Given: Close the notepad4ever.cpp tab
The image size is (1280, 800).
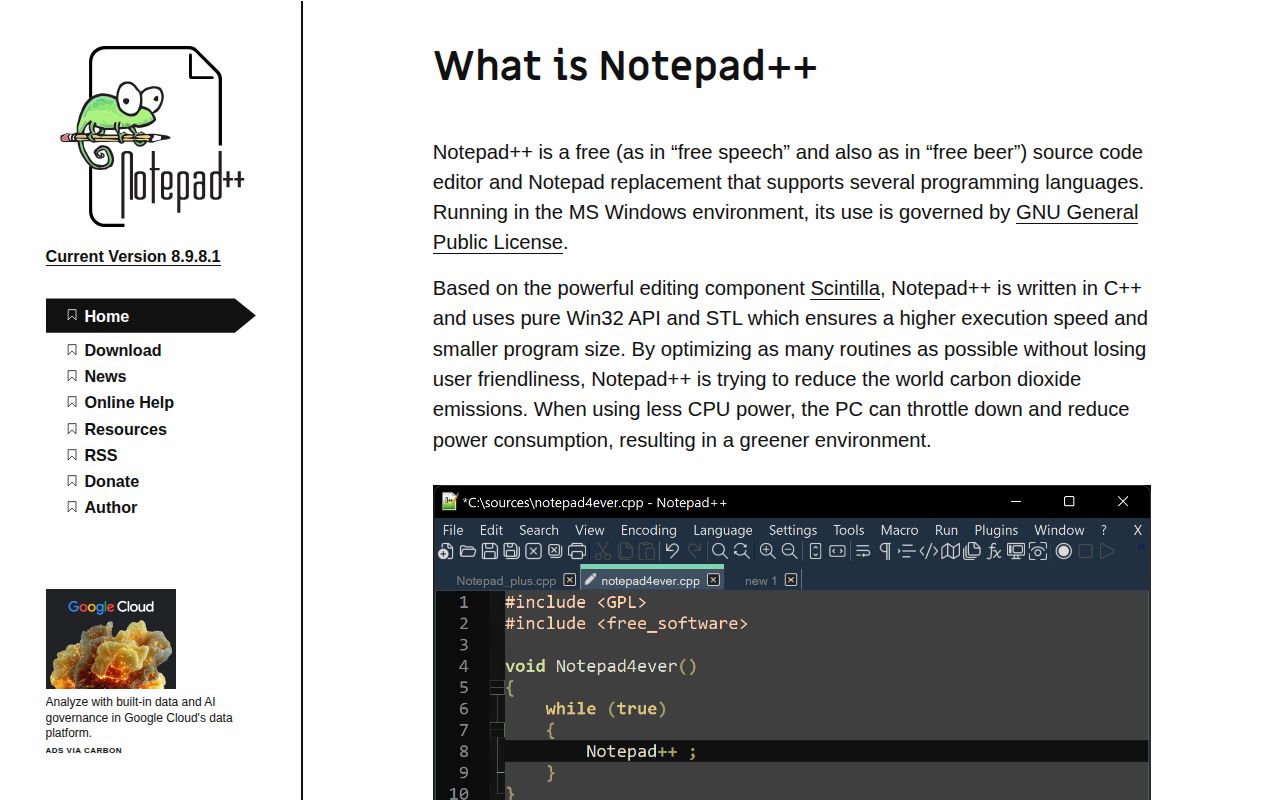Looking at the screenshot, I should pos(714,580).
